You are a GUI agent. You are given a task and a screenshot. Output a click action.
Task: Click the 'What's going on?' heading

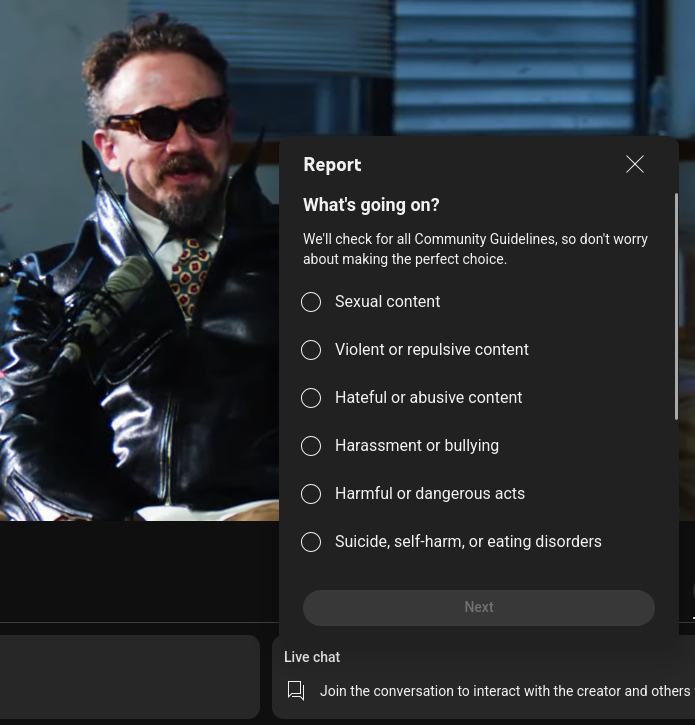[x=371, y=205]
